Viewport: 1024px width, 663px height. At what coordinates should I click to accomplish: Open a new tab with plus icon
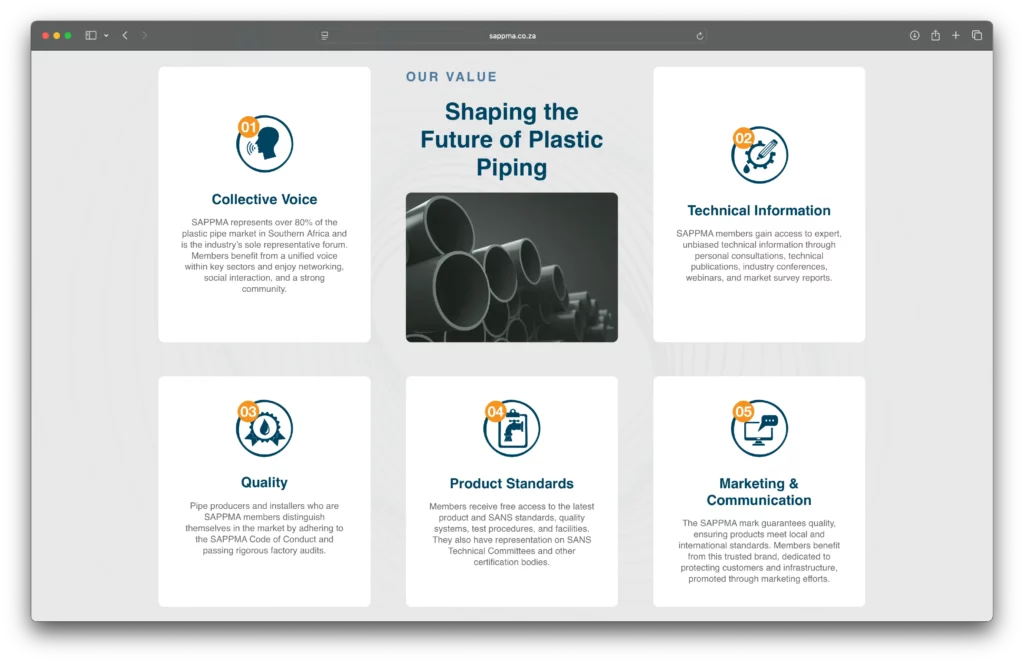(956, 36)
